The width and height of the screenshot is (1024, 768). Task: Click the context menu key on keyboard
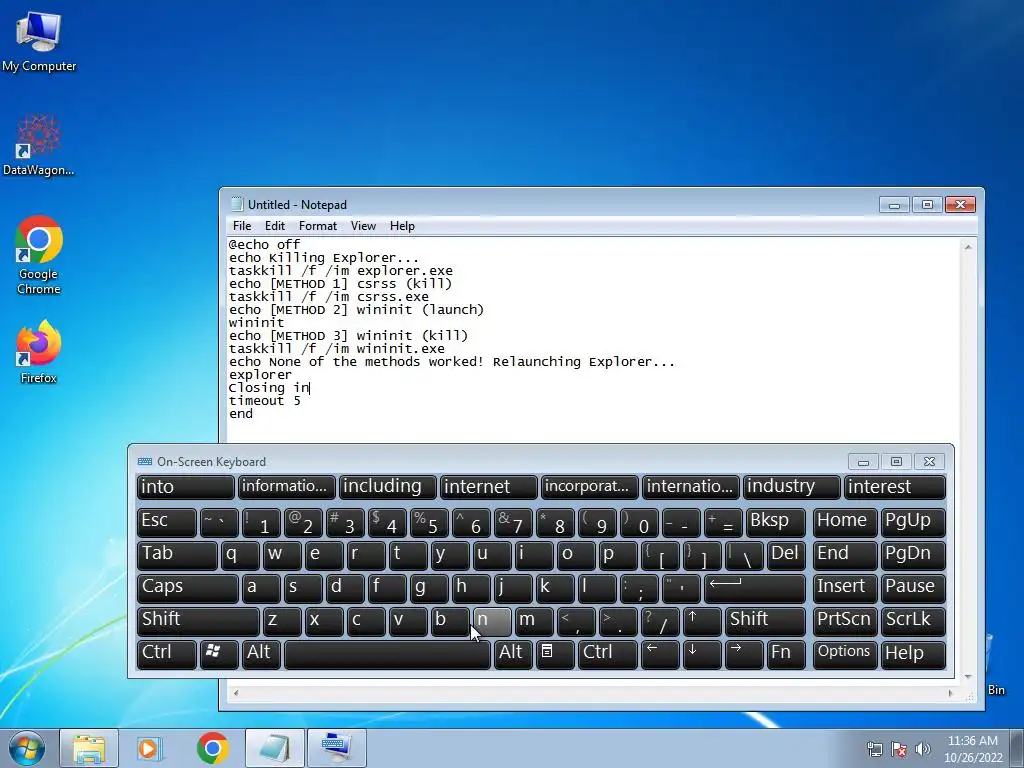click(554, 654)
